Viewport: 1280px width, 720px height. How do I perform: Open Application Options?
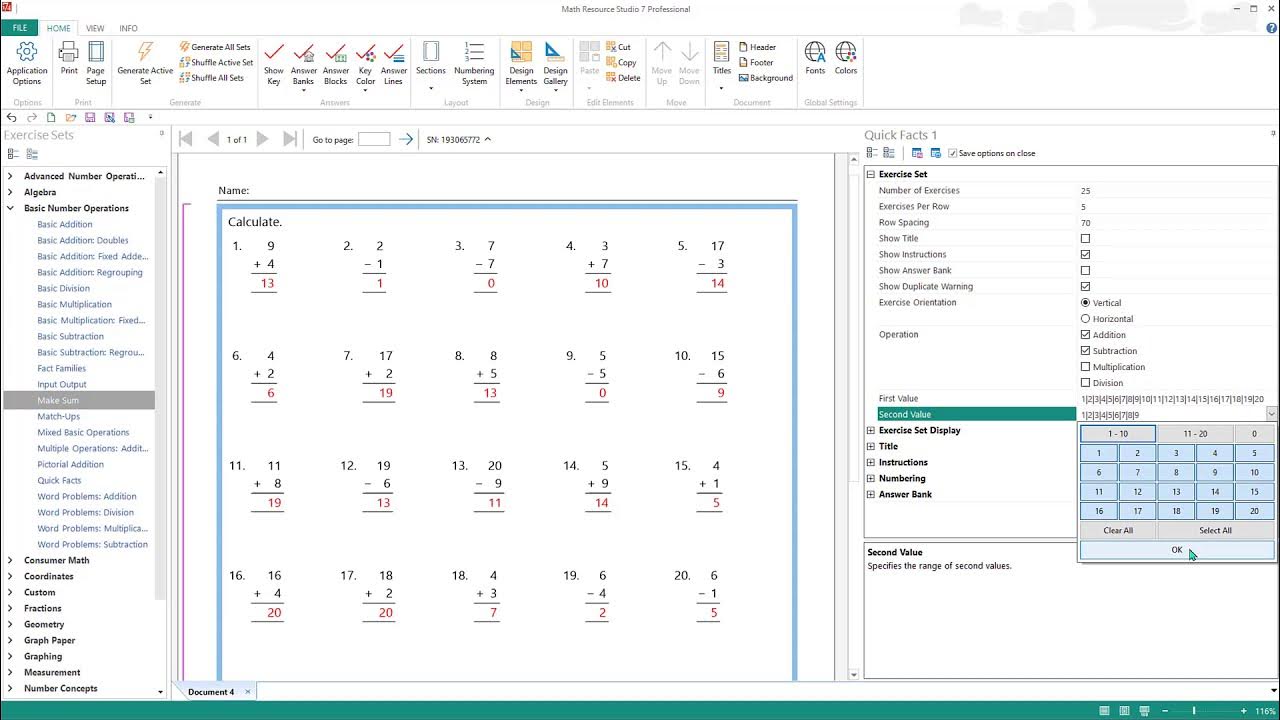[27, 63]
